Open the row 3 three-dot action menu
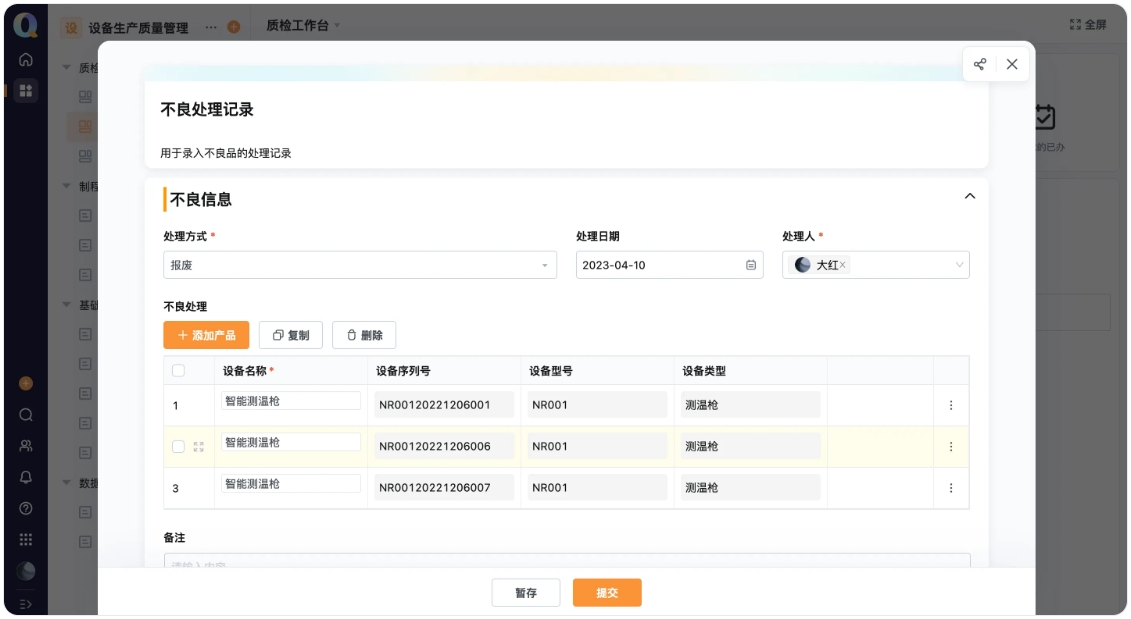1131x619 pixels. [x=950, y=490]
